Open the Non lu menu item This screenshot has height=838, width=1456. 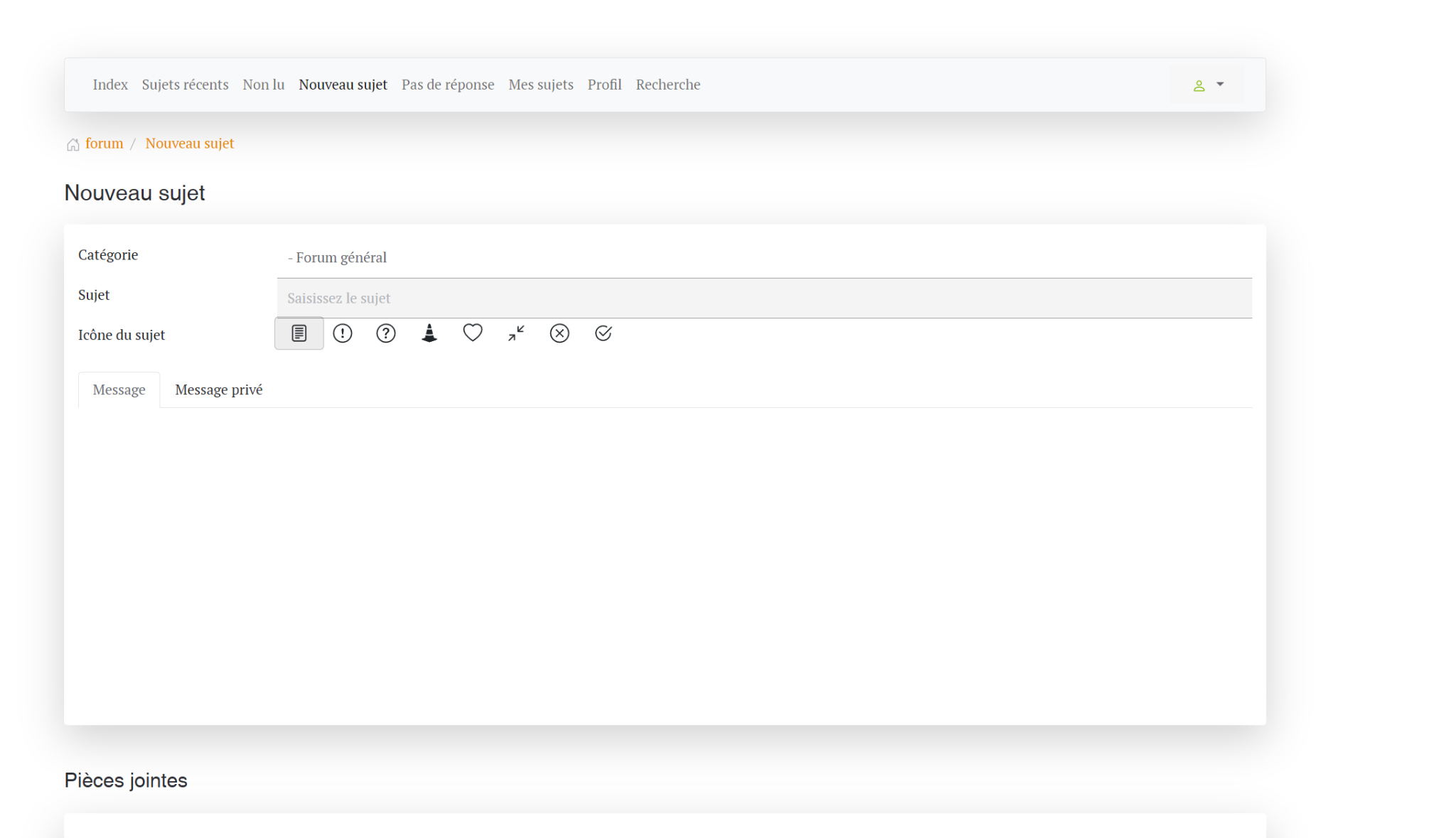click(263, 85)
